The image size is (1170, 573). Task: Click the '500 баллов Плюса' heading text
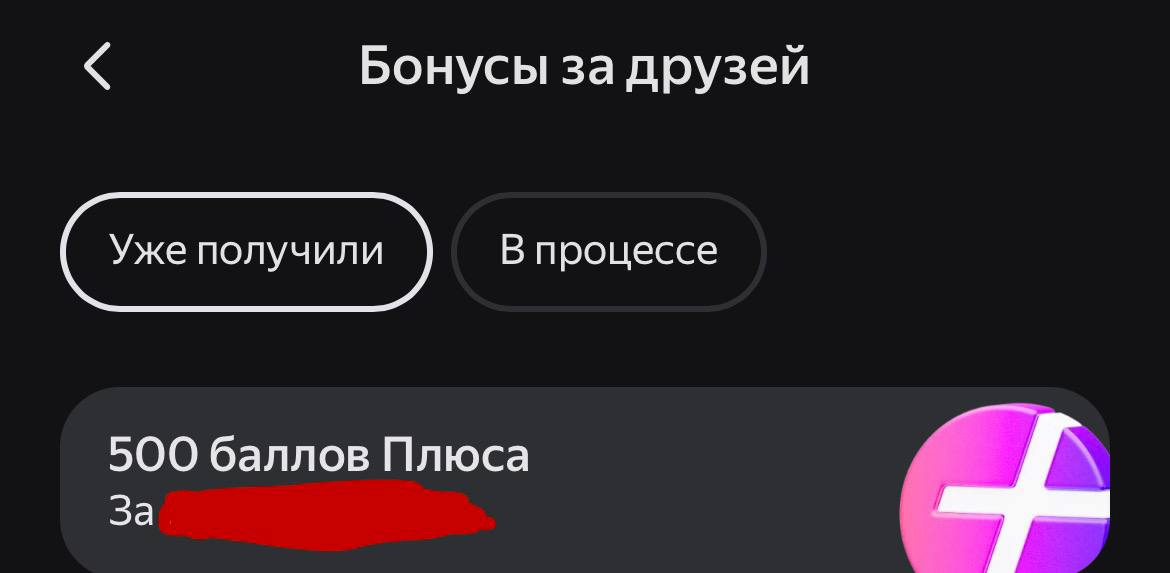click(x=319, y=454)
